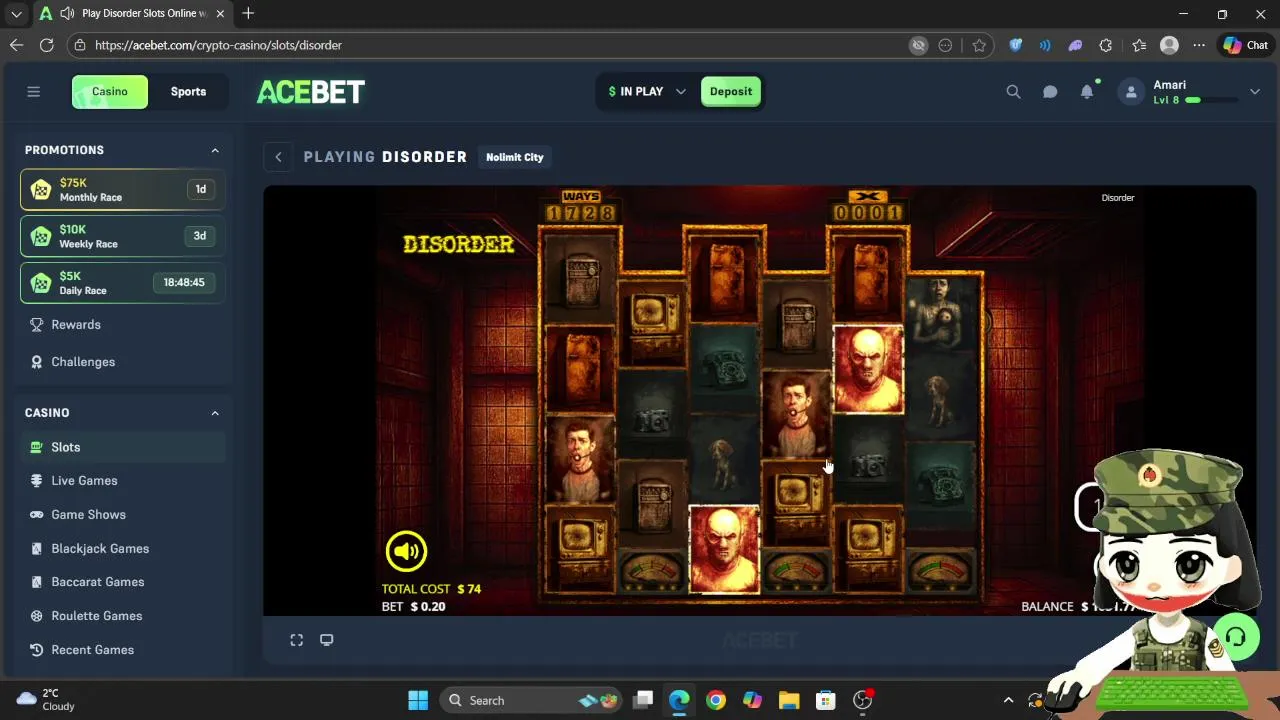
Task: Open Microsoft Store from the taskbar
Action: (826, 700)
